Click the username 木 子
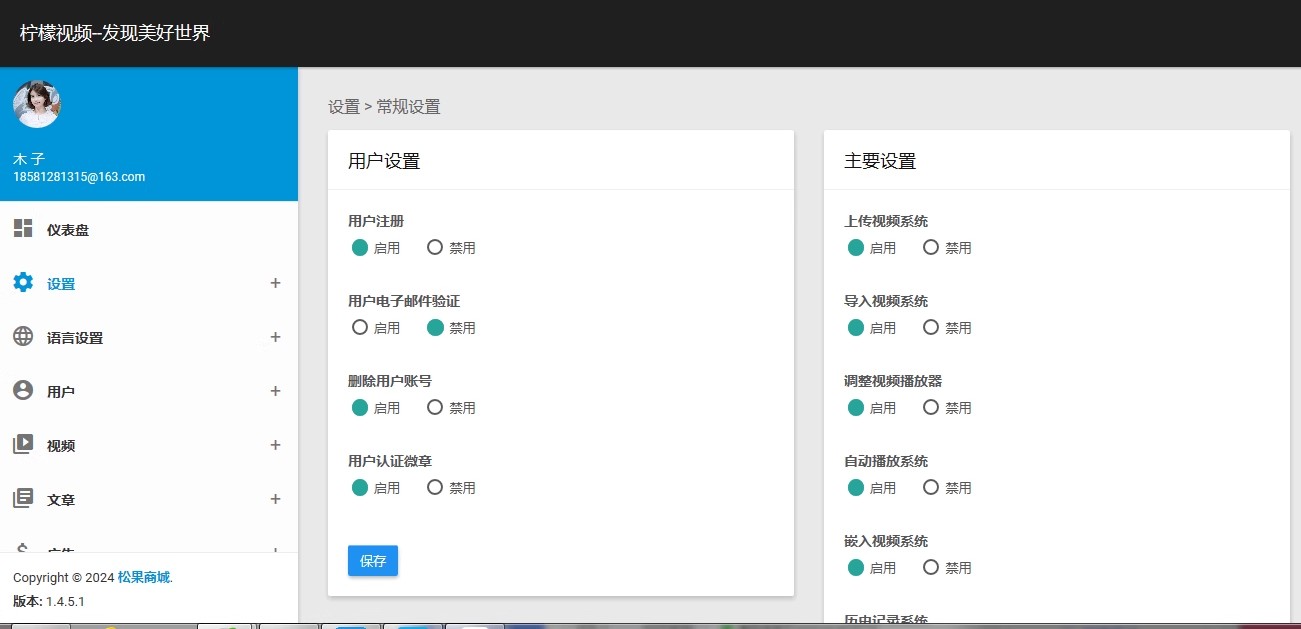 pyautogui.click(x=29, y=159)
